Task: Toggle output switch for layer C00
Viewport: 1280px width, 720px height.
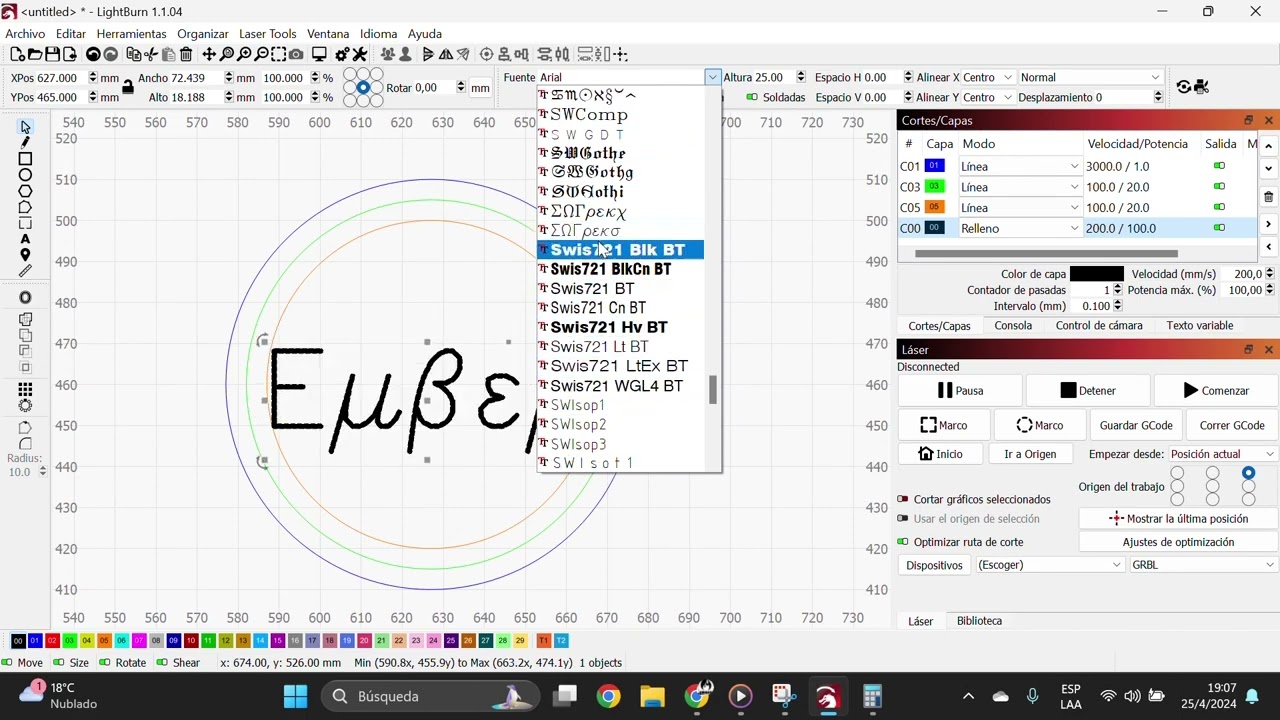Action: click(x=1219, y=228)
